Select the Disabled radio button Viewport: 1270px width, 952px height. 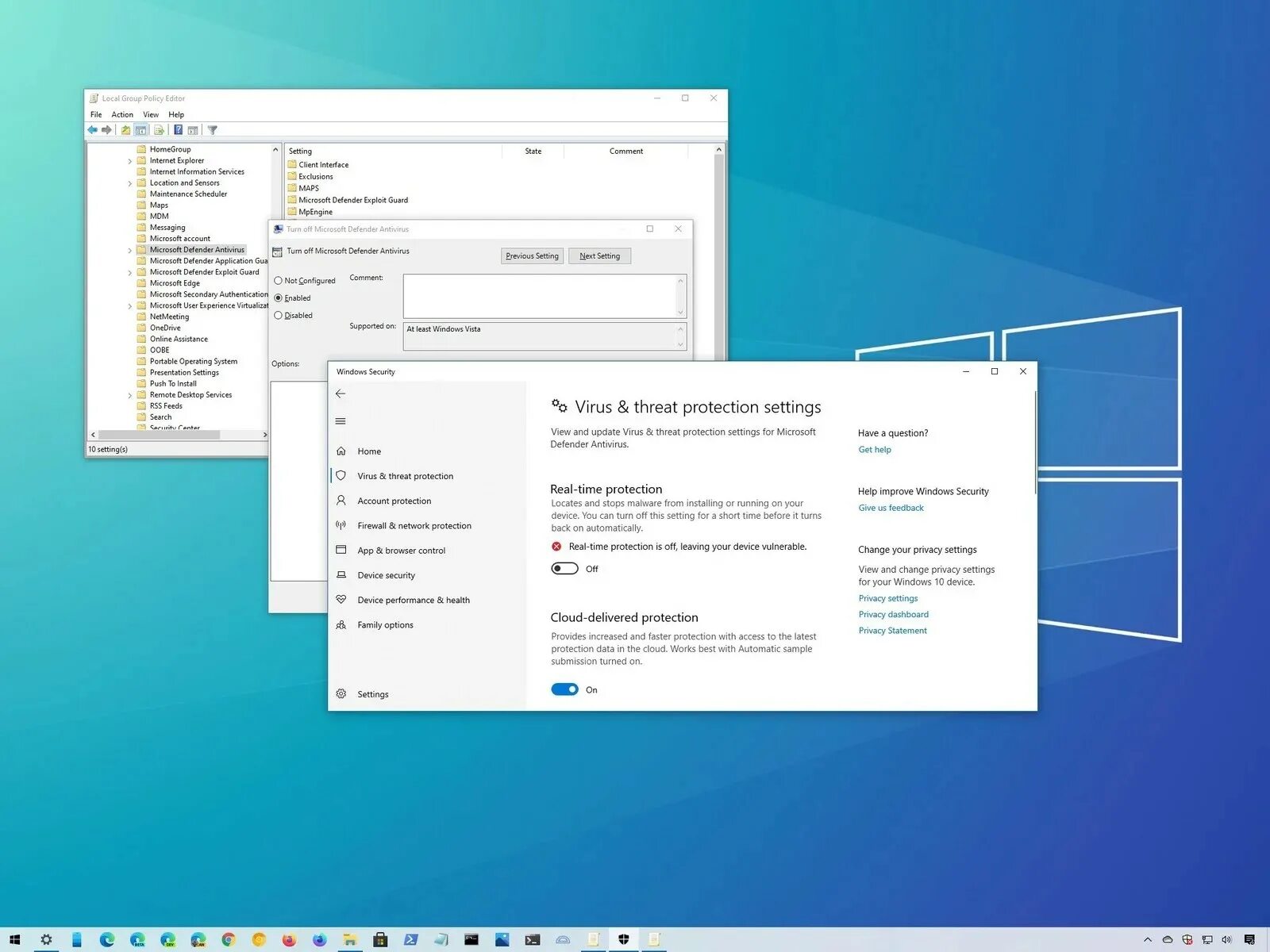click(x=278, y=316)
